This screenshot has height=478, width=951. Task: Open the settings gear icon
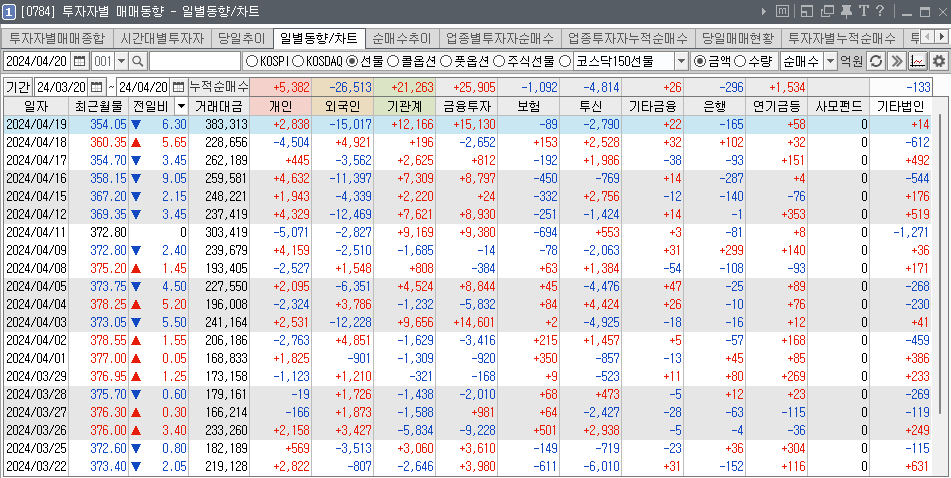[938, 62]
